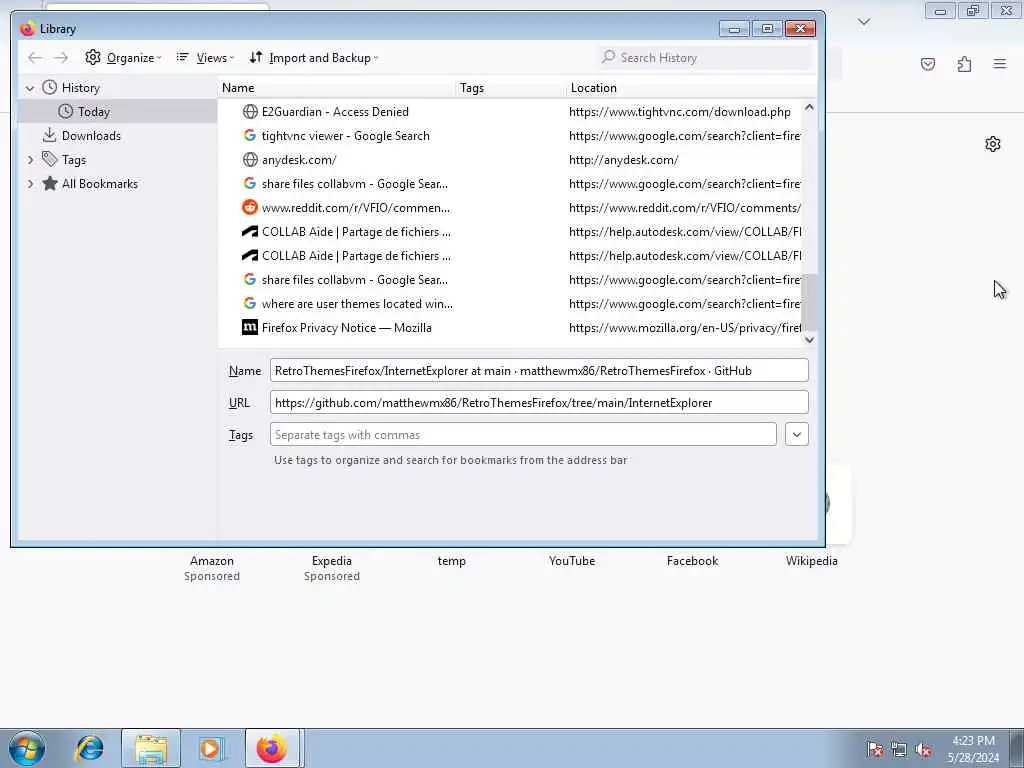Collapse the History tree node

(x=30, y=88)
